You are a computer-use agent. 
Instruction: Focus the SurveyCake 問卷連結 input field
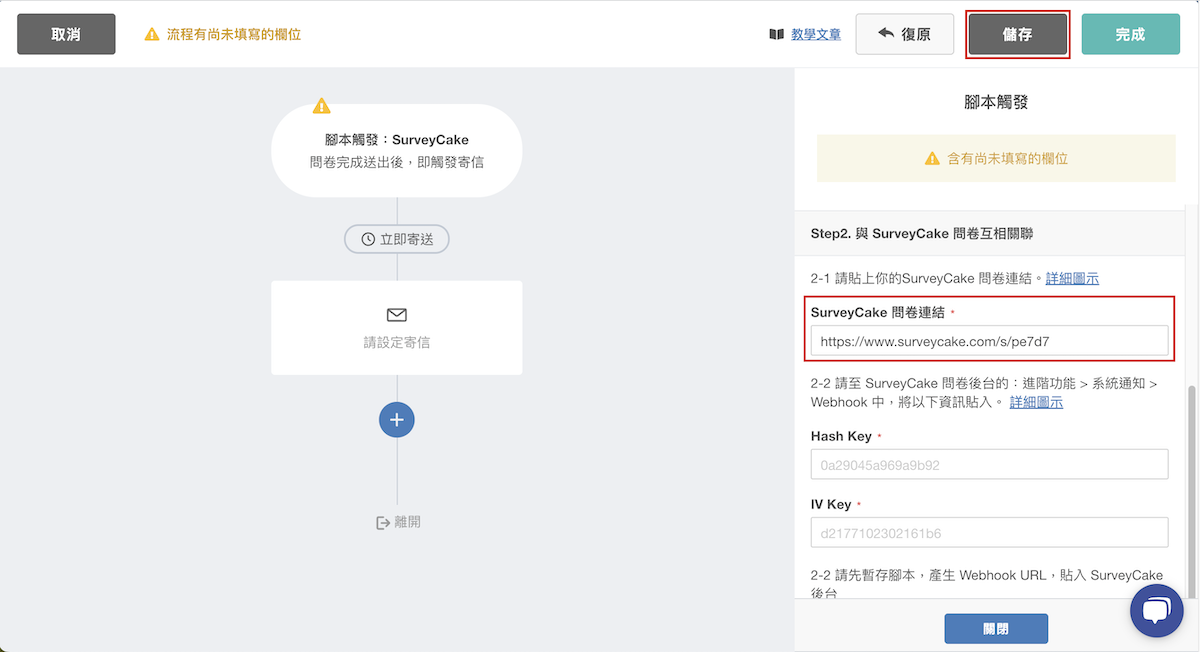[989, 341]
